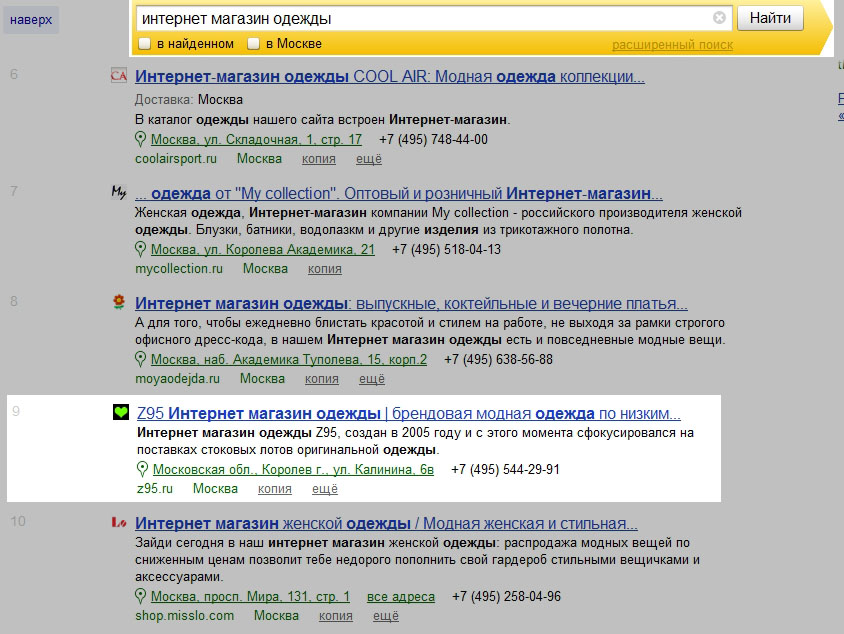This screenshot has width=844, height=634.
Task: Open копия link for coolairsport.ru
Action: (319, 159)
